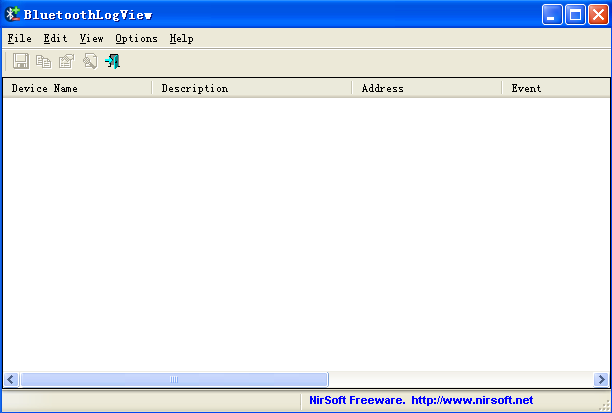612x413 pixels.
Task: Click the horizontal scrollbar right arrow
Action: click(x=601, y=380)
